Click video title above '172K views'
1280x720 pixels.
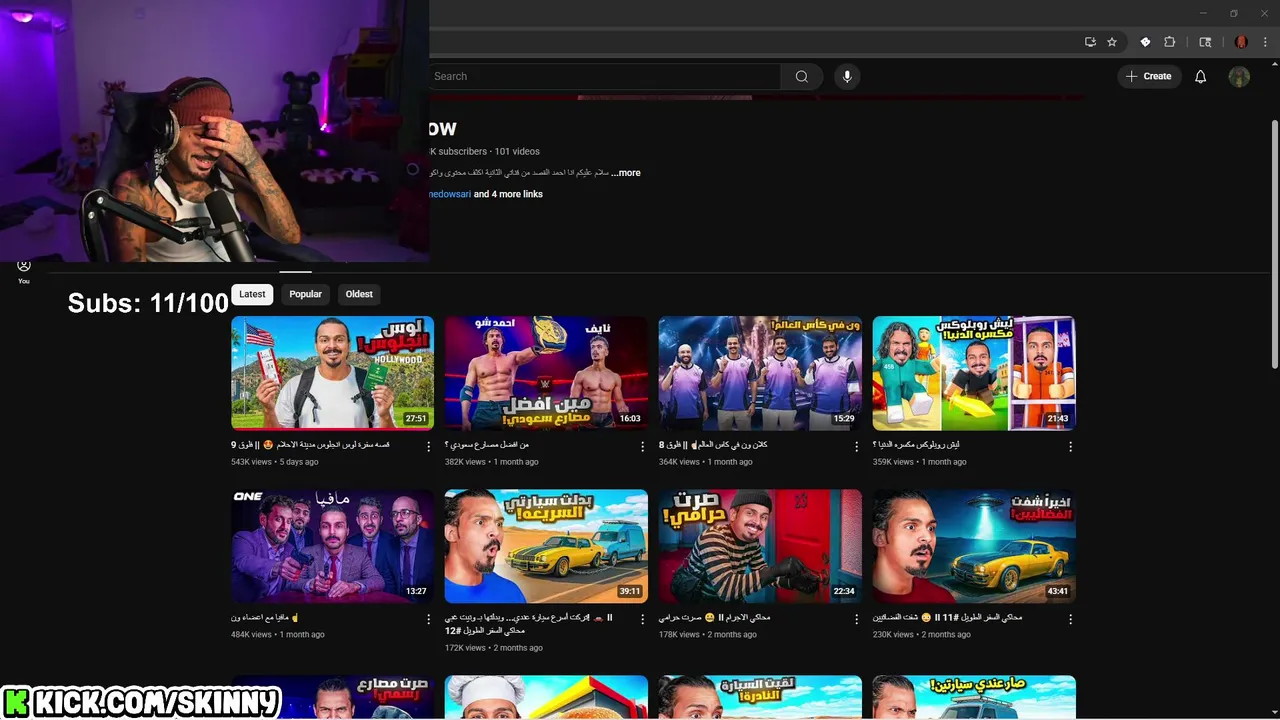tap(529, 624)
